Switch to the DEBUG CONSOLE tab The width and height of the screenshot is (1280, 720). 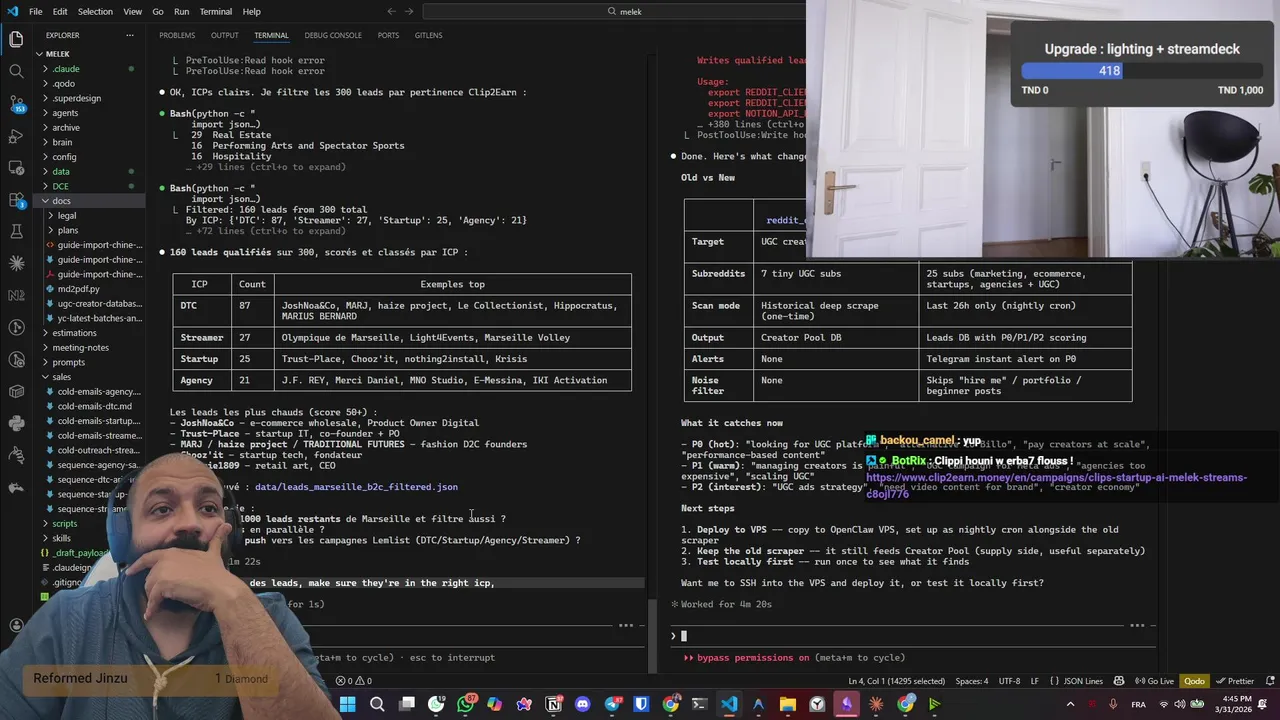click(x=333, y=35)
